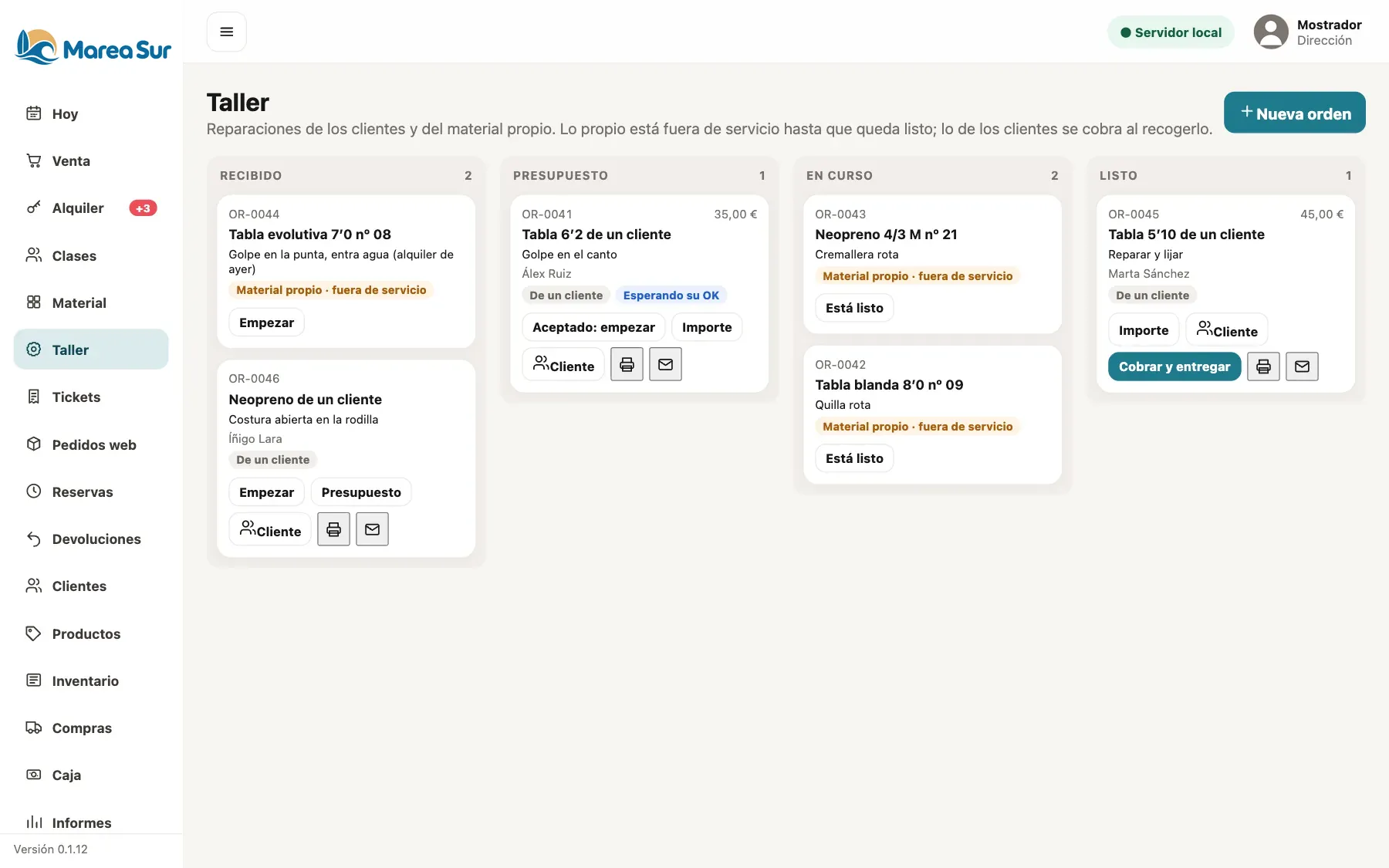Navigate to Clases
The height and width of the screenshot is (868, 1389).
coord(91,256)
